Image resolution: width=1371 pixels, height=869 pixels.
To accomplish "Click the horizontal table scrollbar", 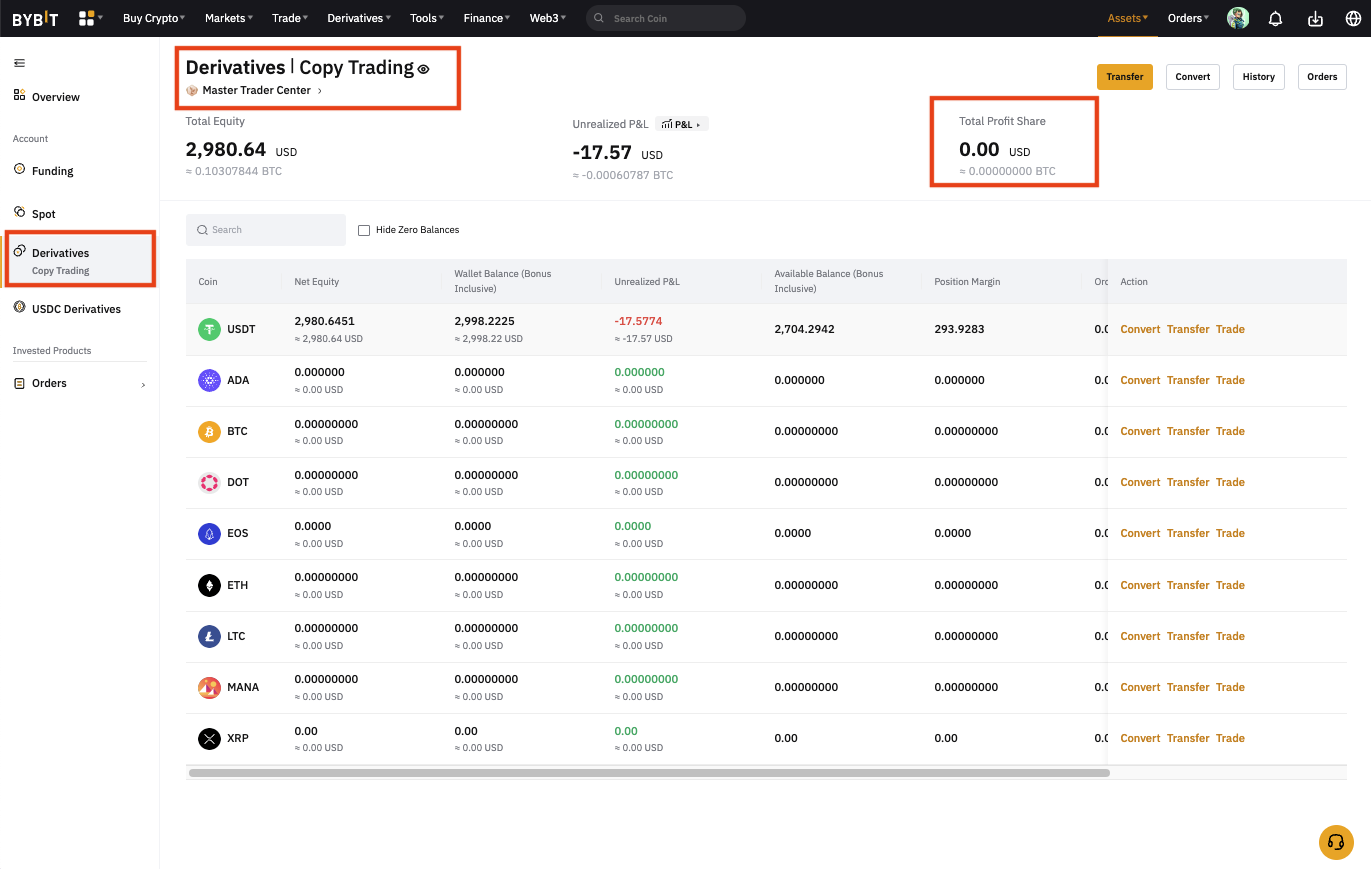I will pos(649,773).
